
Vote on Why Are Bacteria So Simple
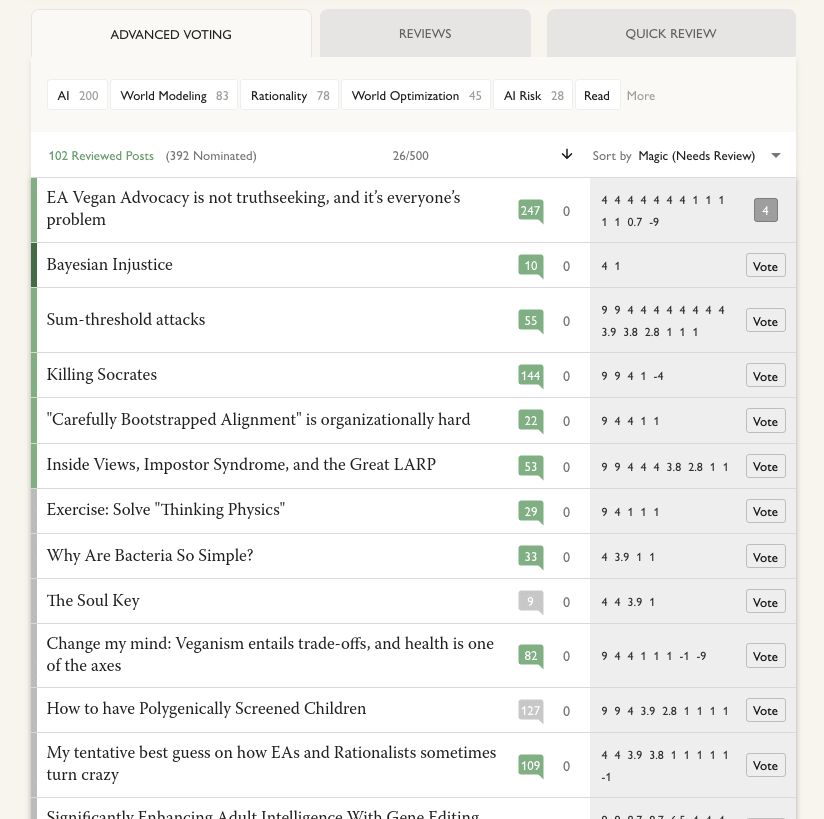[x=766, y=557]
